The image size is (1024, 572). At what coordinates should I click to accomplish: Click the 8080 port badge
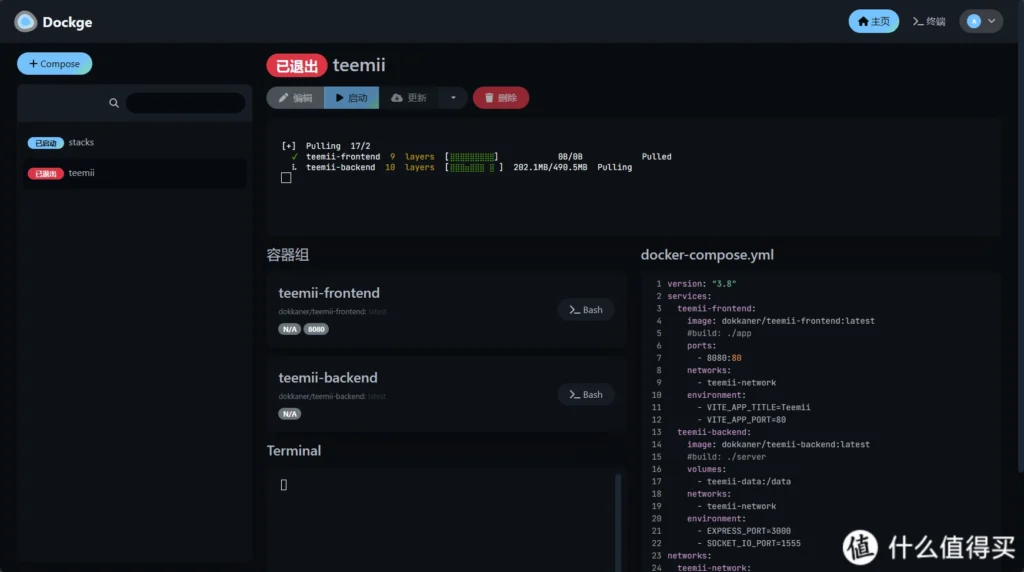(x=316, y=329)
